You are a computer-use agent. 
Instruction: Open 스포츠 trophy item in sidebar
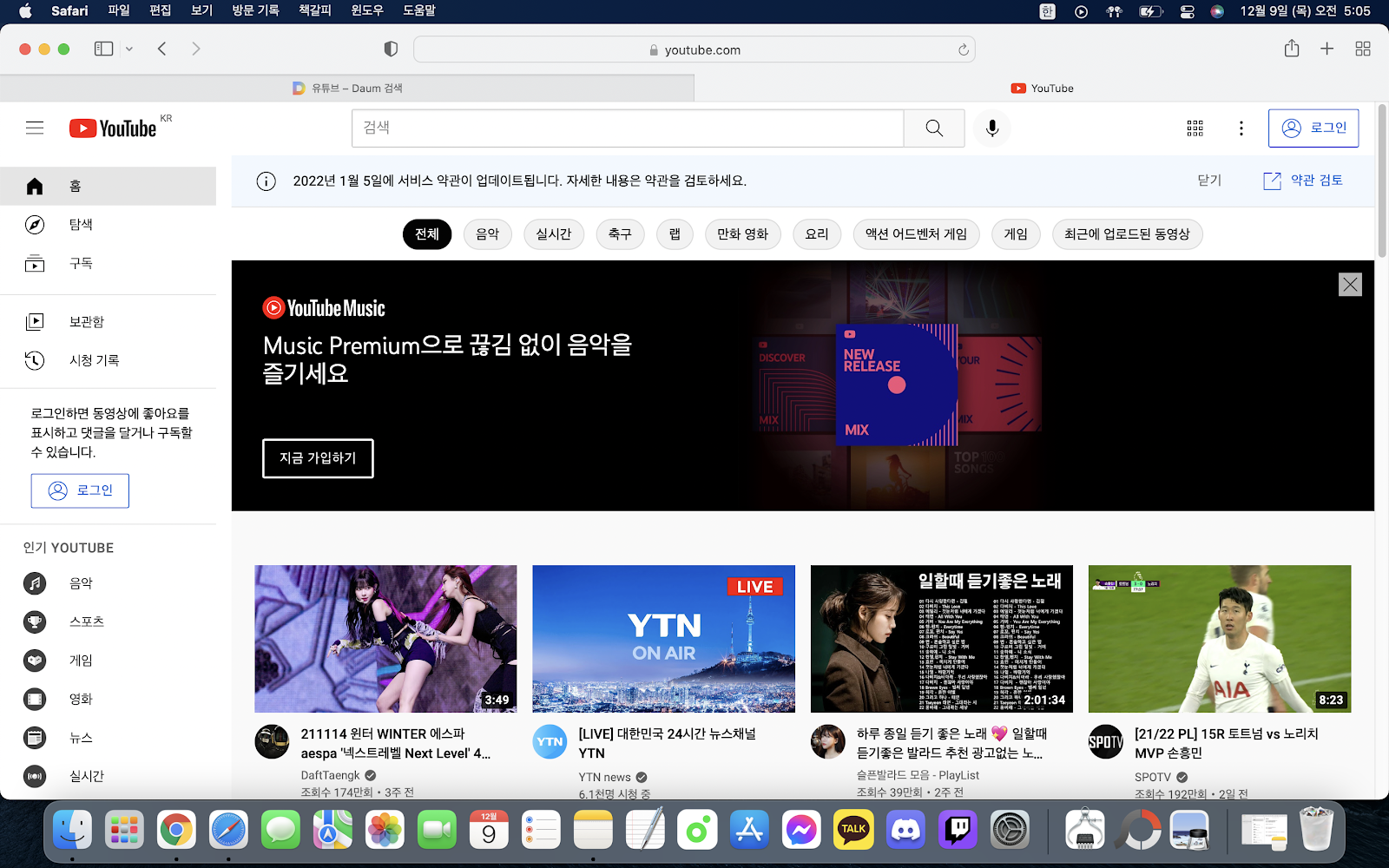pos(108,621)
